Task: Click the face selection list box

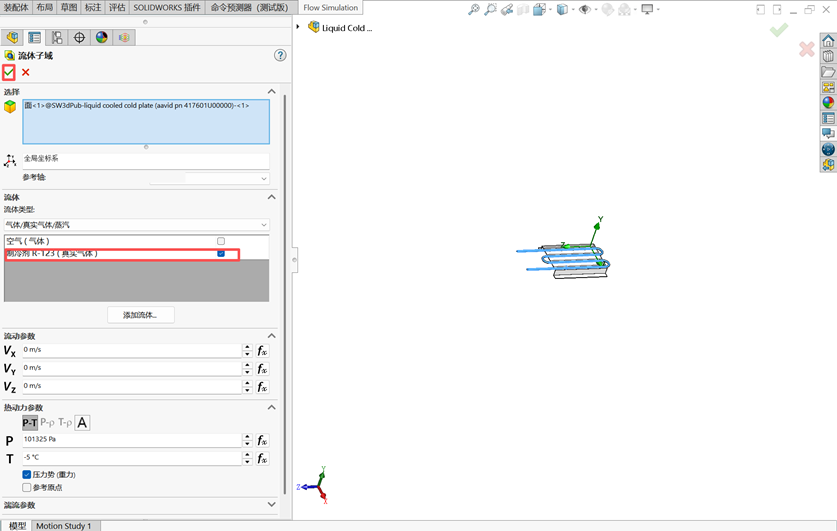Action: pos(146,122)
